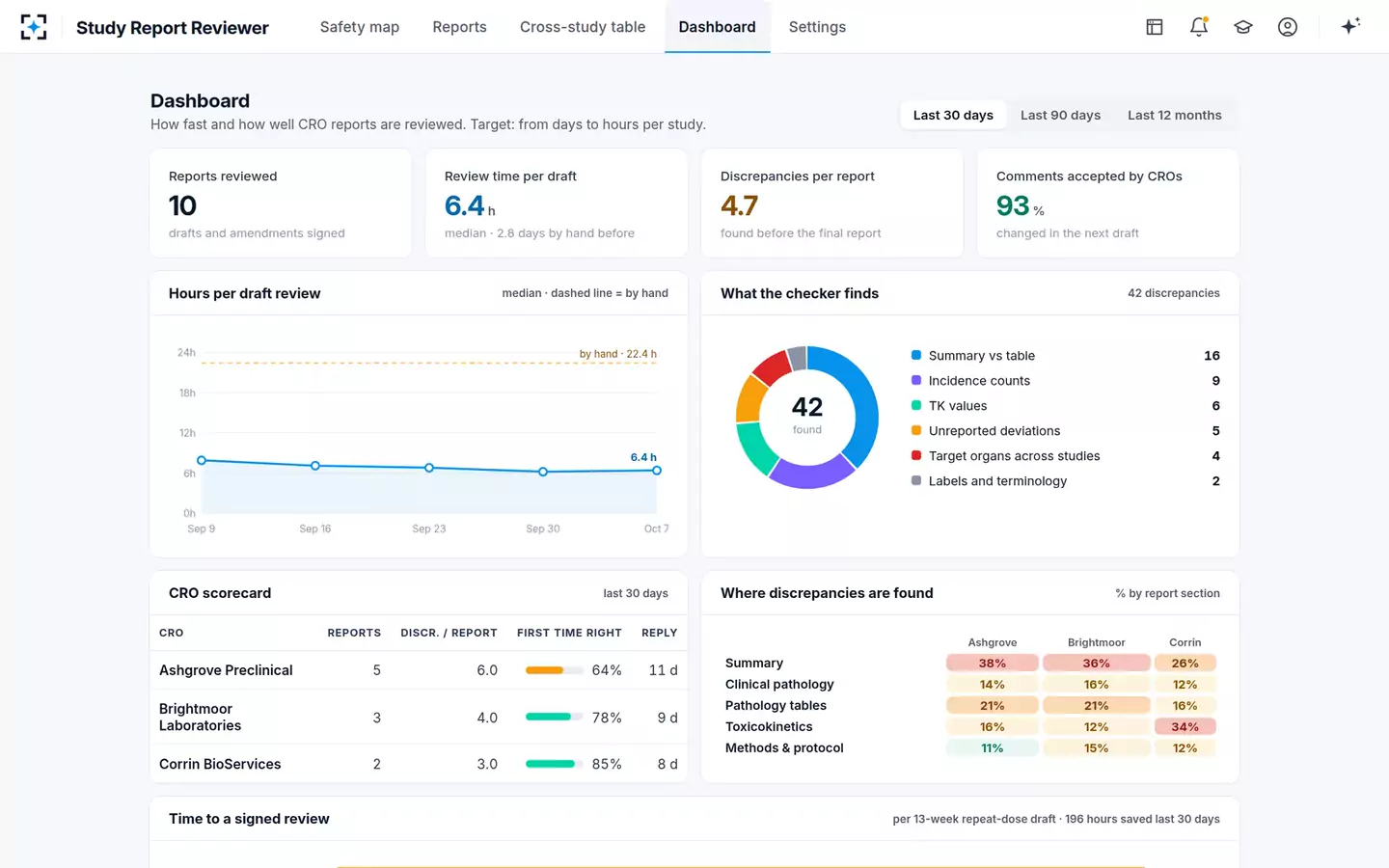Click the Reports reviewed card
Image resolution: width=1389 pixels, height=868 pixels.
[281, 203]
